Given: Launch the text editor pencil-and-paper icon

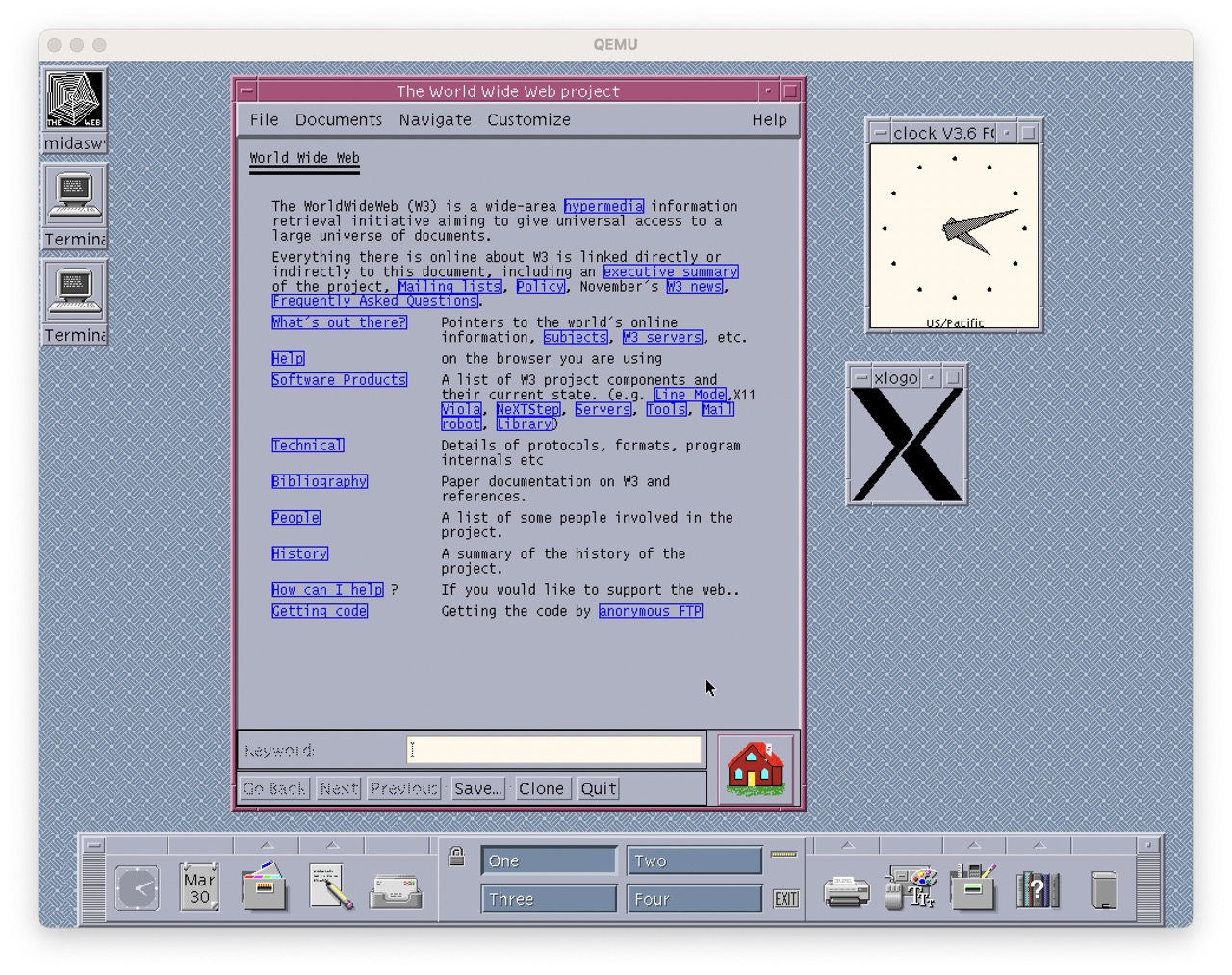Looking at the screenshot, I should (x=330, y=887).
